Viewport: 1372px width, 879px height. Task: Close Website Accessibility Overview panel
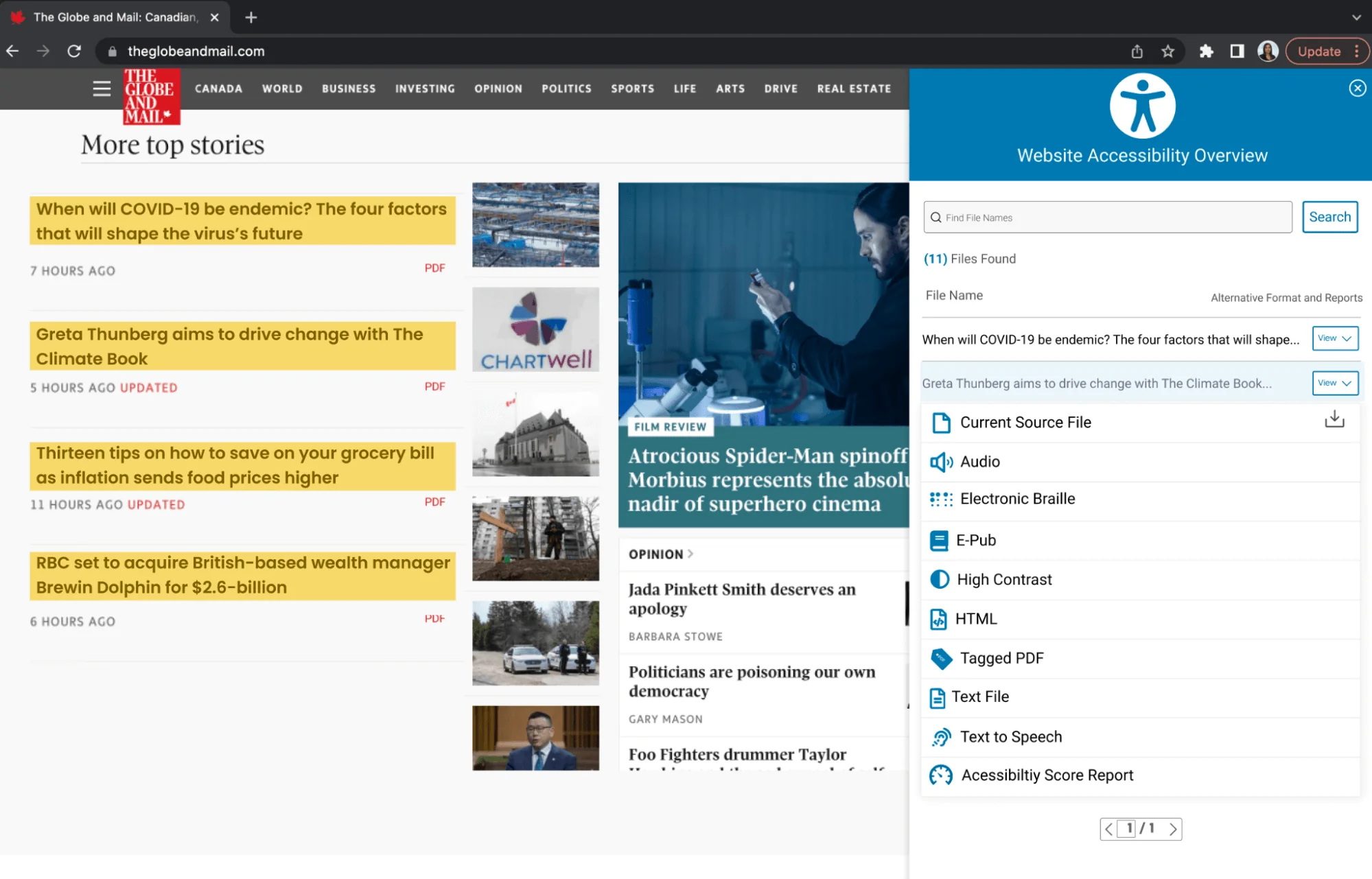pos(1357,88)
